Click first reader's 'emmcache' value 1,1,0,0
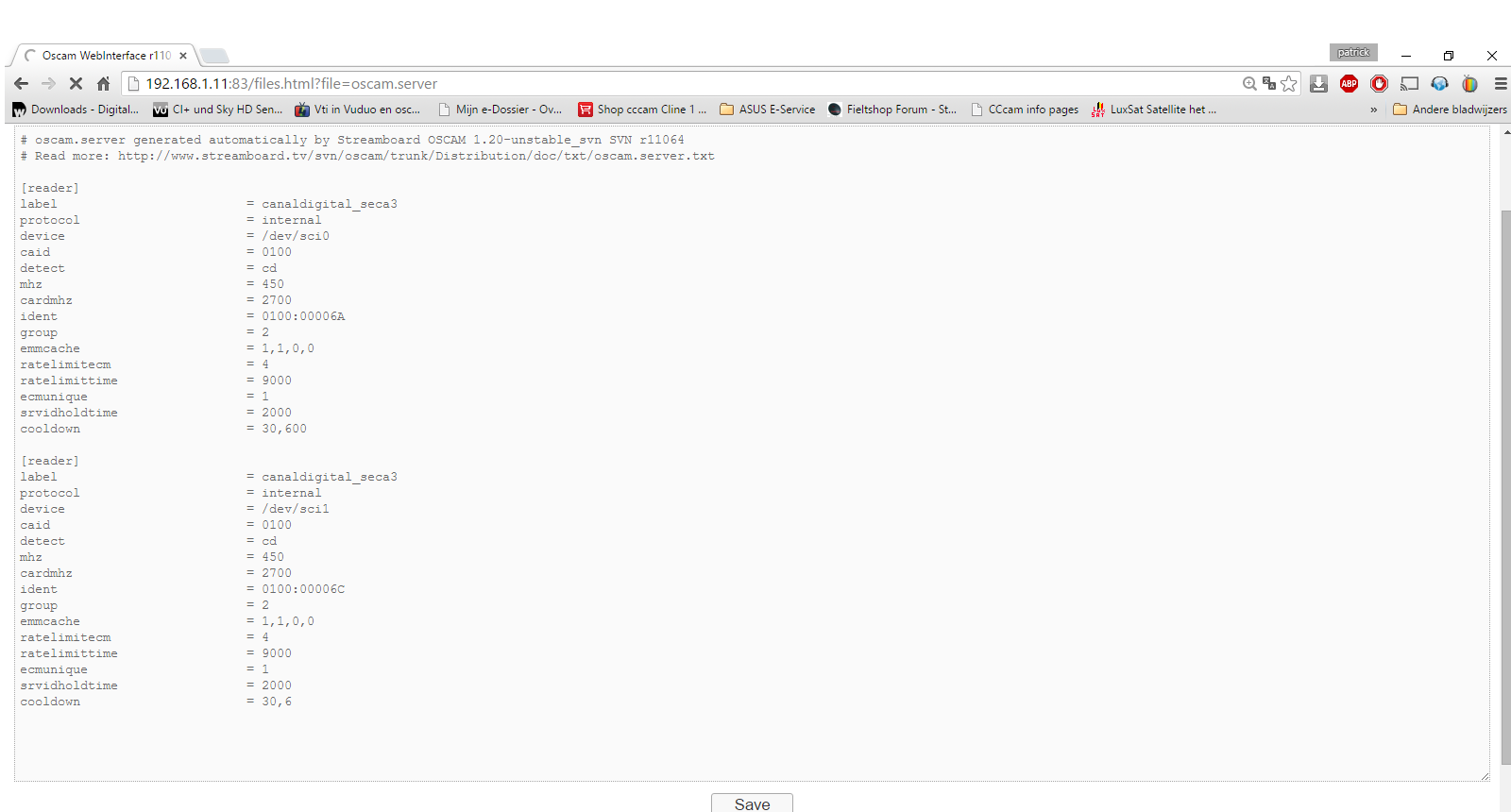Screen dimensions: 1511x812 (x=288, y=348)
